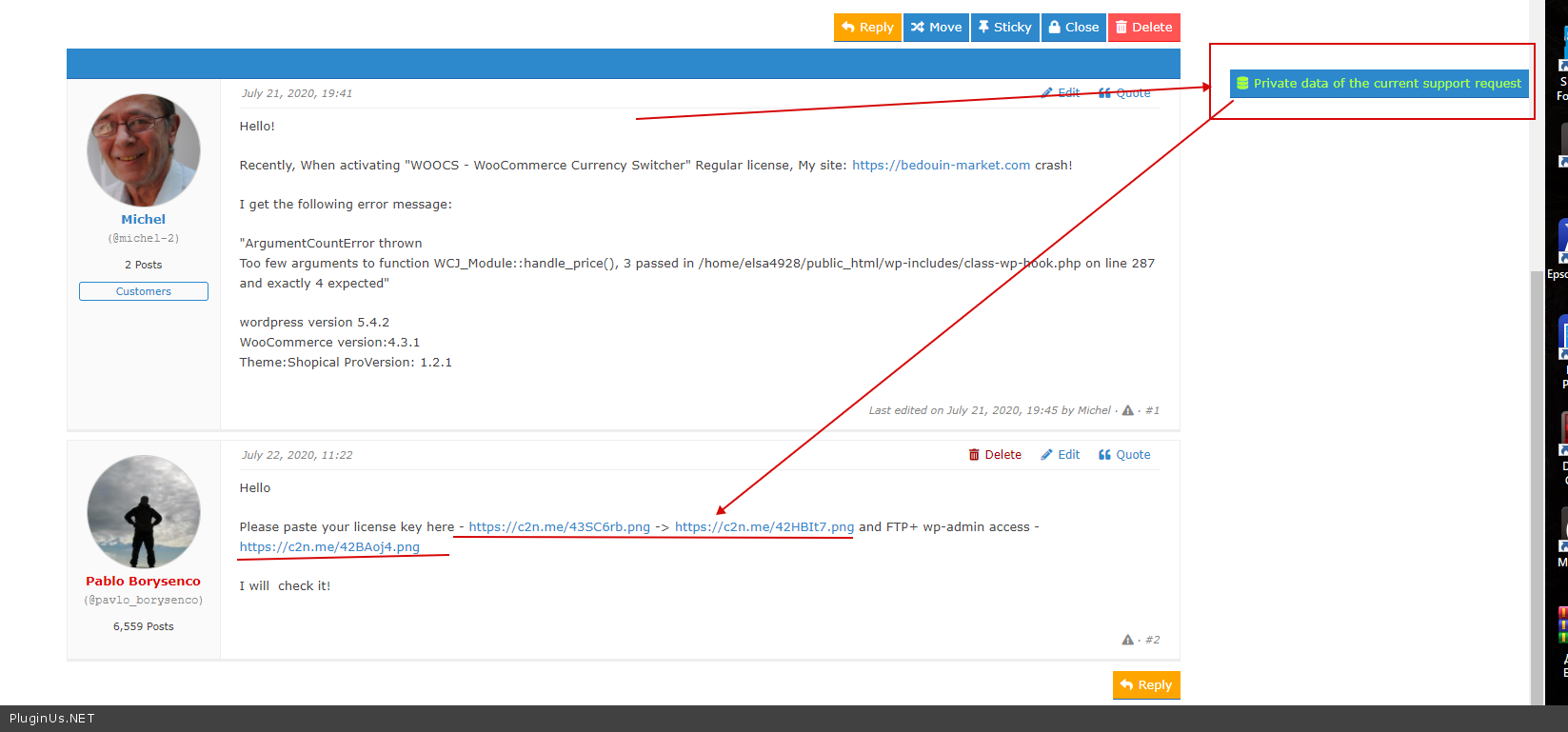Edit Pablo's reply post
The image size is (1568, 732).
1060,455
